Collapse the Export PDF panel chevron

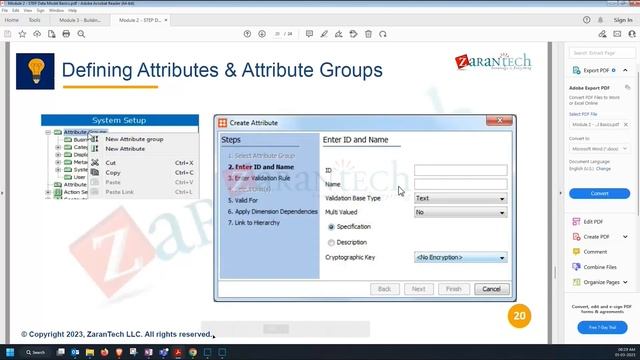[625, 71]
